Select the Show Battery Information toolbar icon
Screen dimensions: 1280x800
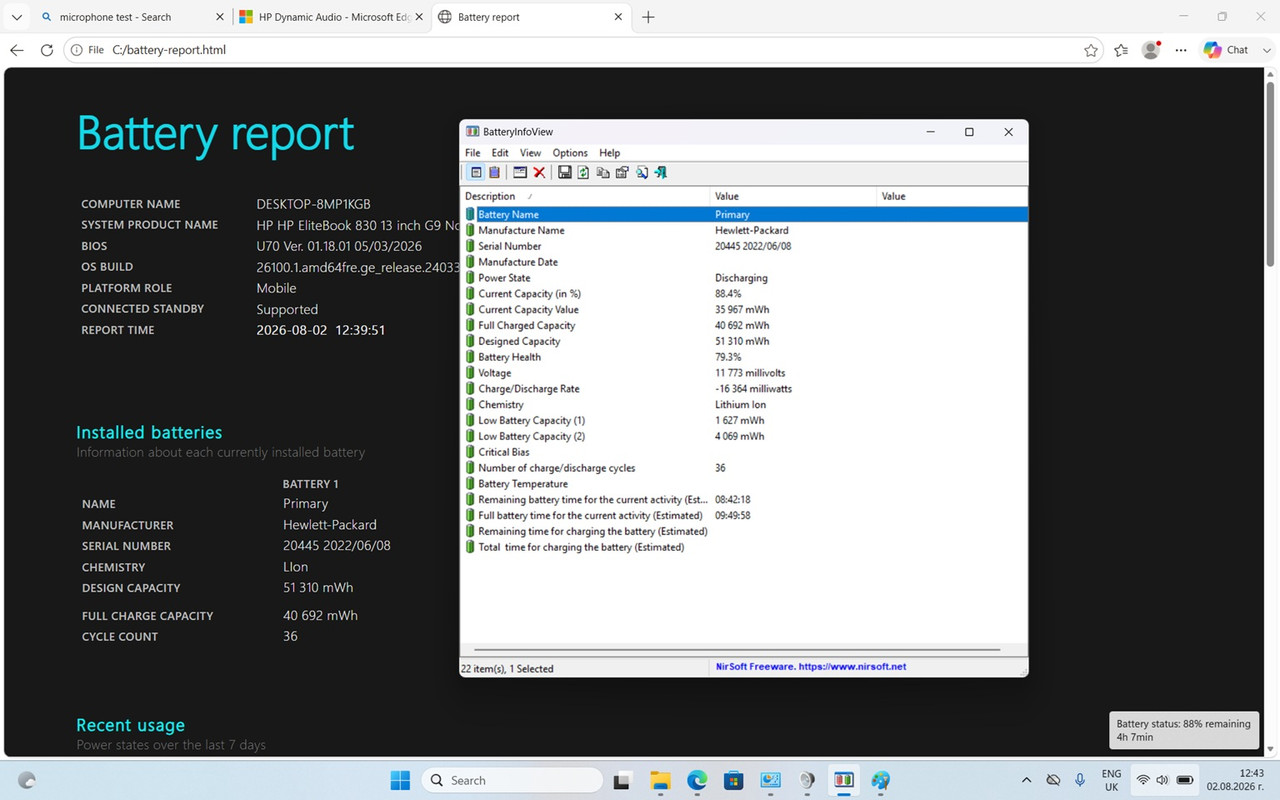click(477, 173)
